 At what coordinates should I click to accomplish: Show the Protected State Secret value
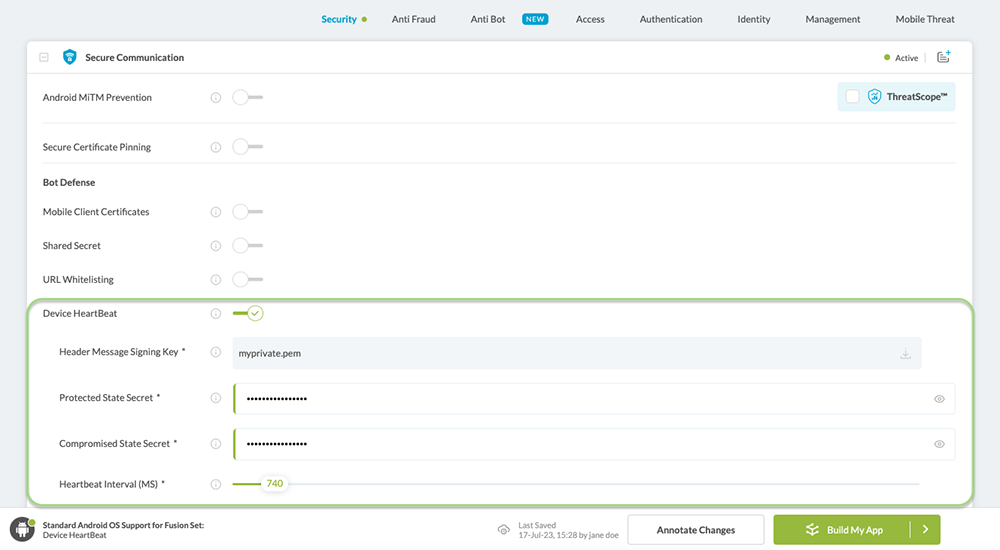coord(939,399)
